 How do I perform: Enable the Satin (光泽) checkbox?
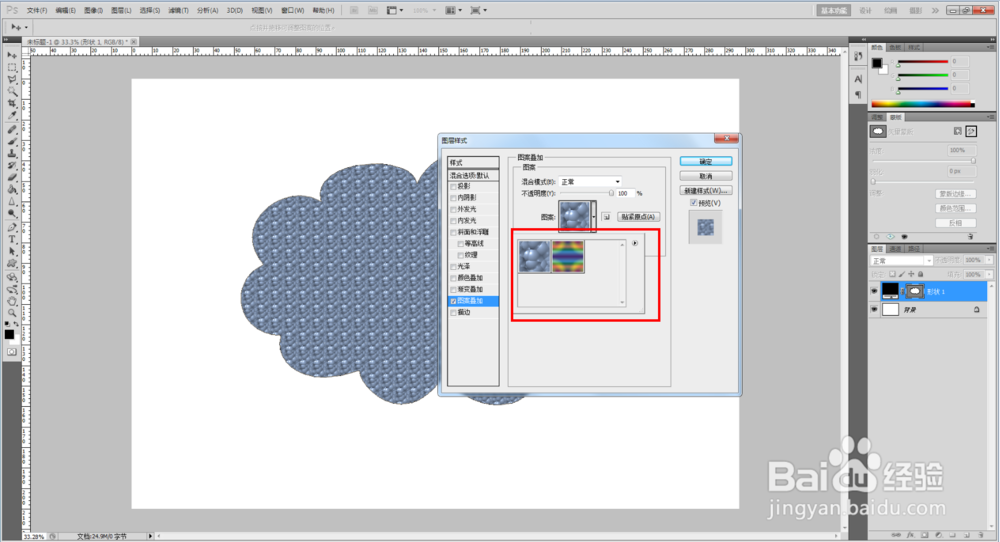[453, 267]
